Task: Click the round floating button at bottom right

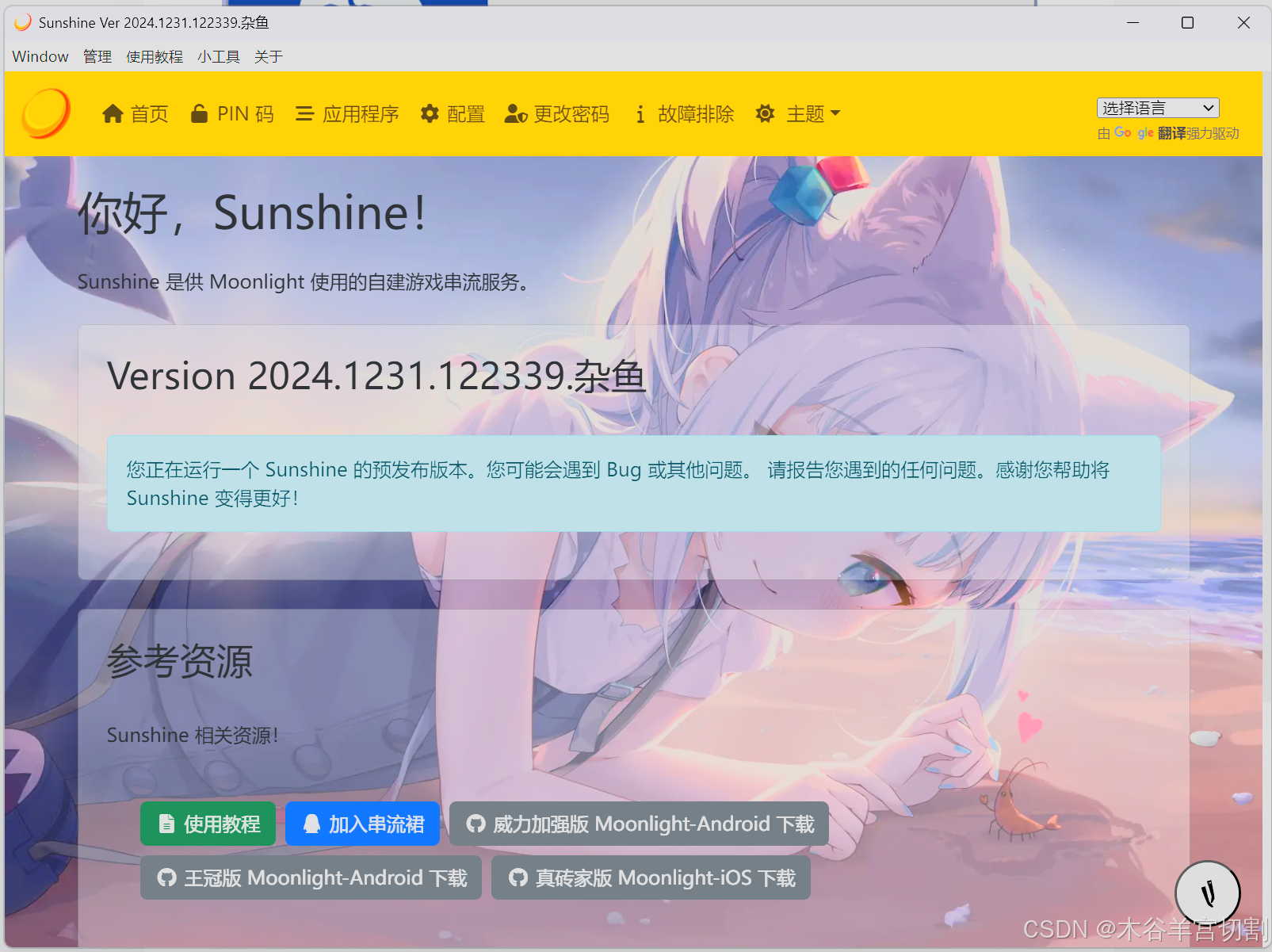Action: coord(1208,893)
